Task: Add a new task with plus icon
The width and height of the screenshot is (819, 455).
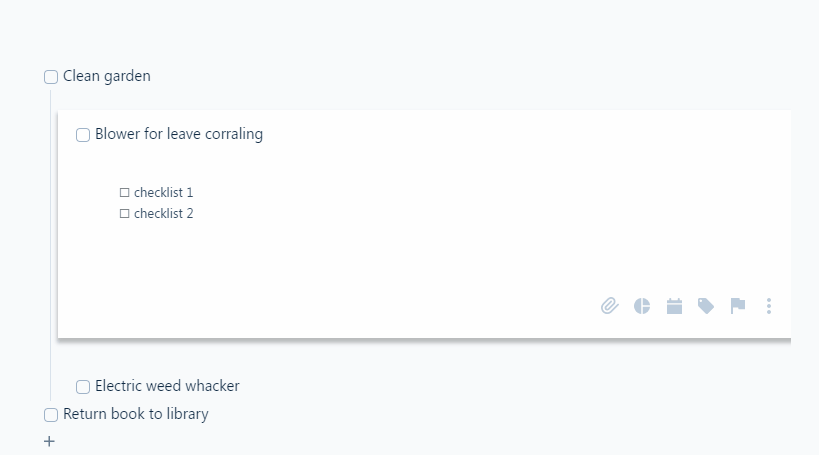Action: [49, 441]
